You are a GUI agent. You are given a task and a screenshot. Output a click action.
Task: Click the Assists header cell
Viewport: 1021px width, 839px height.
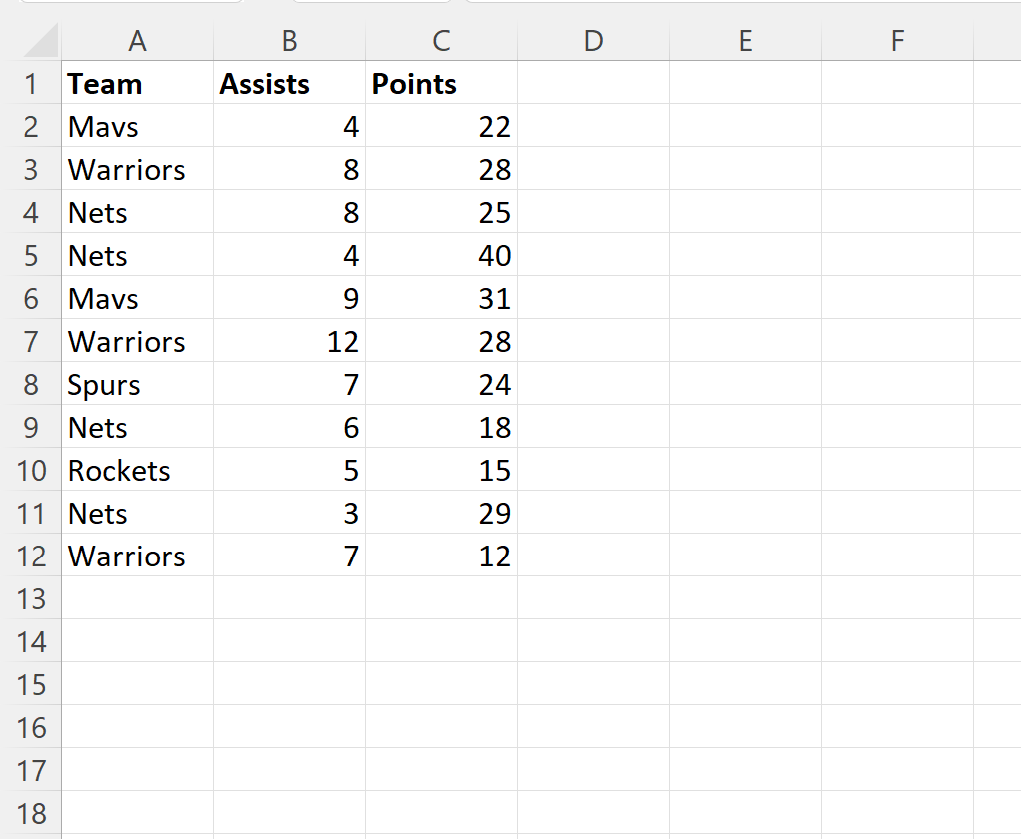click(289, 84)
